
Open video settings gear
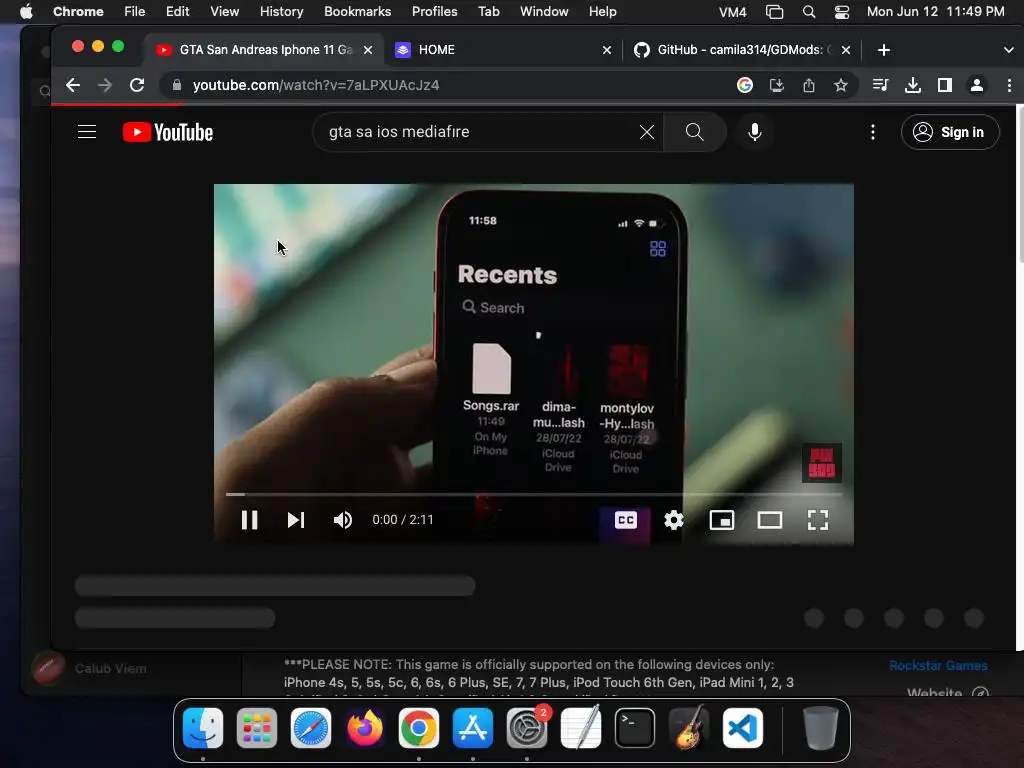coord(674,520)
